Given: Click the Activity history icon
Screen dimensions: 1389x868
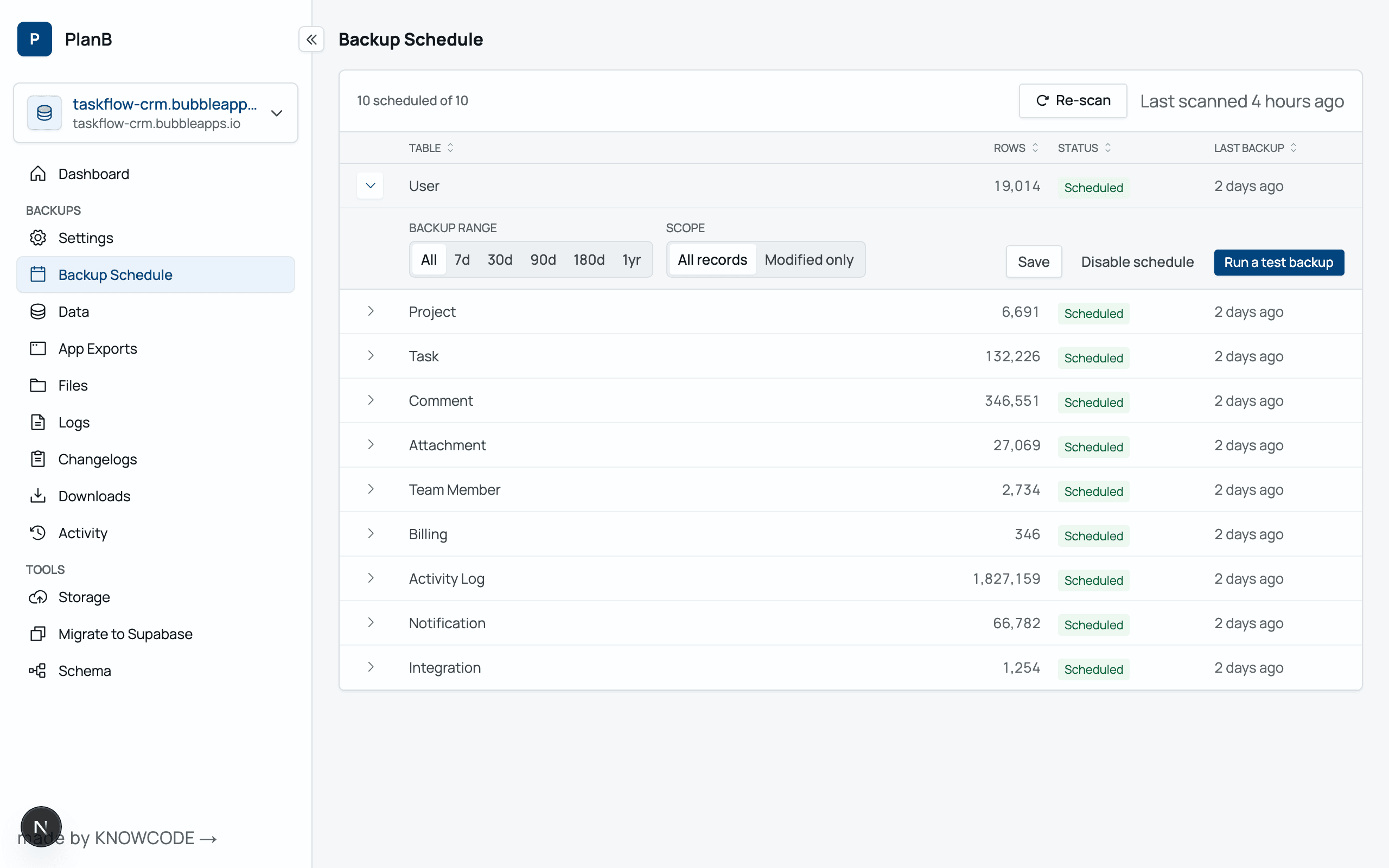Looking at the screenshot, I should 38,533.
